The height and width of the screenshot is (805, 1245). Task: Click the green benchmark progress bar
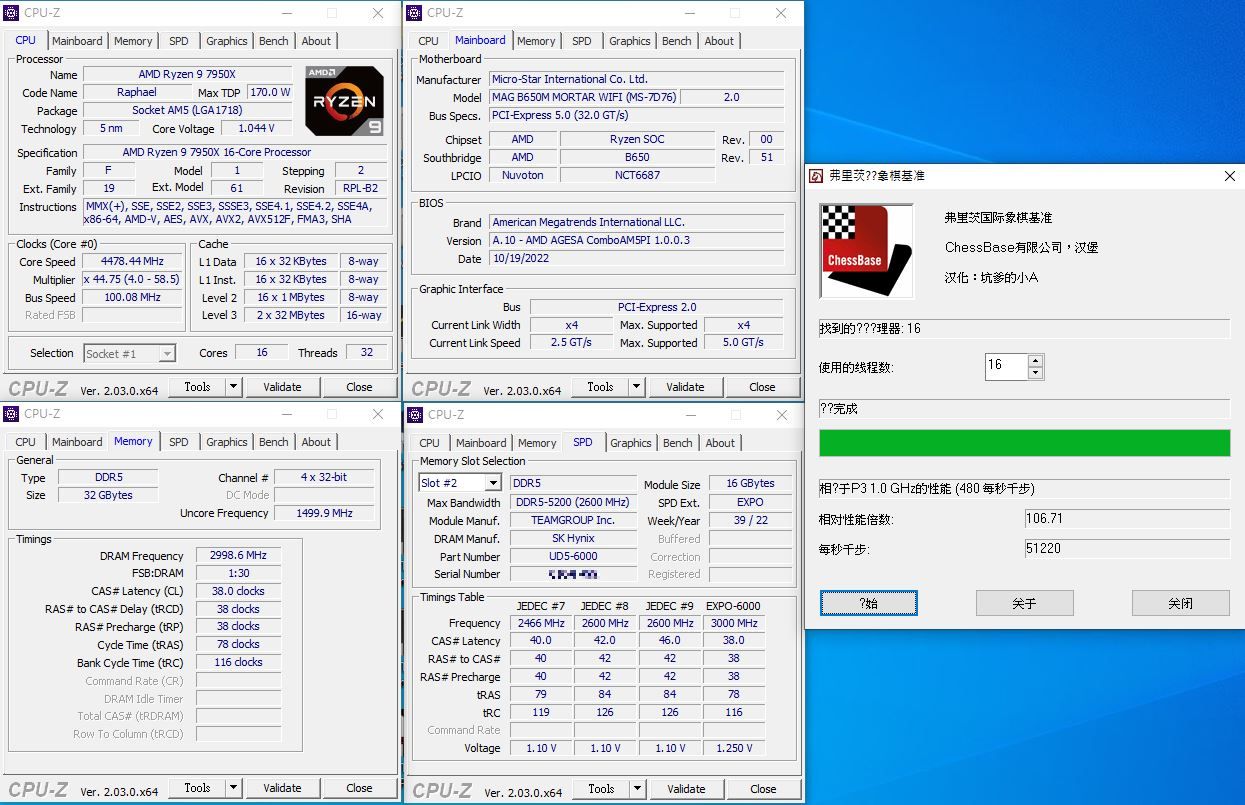coord(1024,443)
